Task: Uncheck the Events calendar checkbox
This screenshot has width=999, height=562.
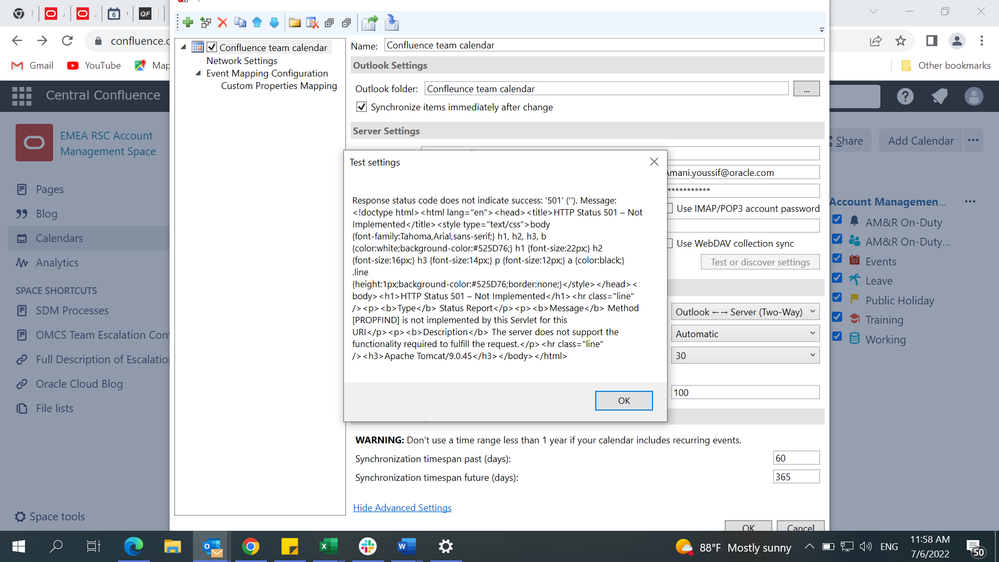Action: tap(837, 259)
